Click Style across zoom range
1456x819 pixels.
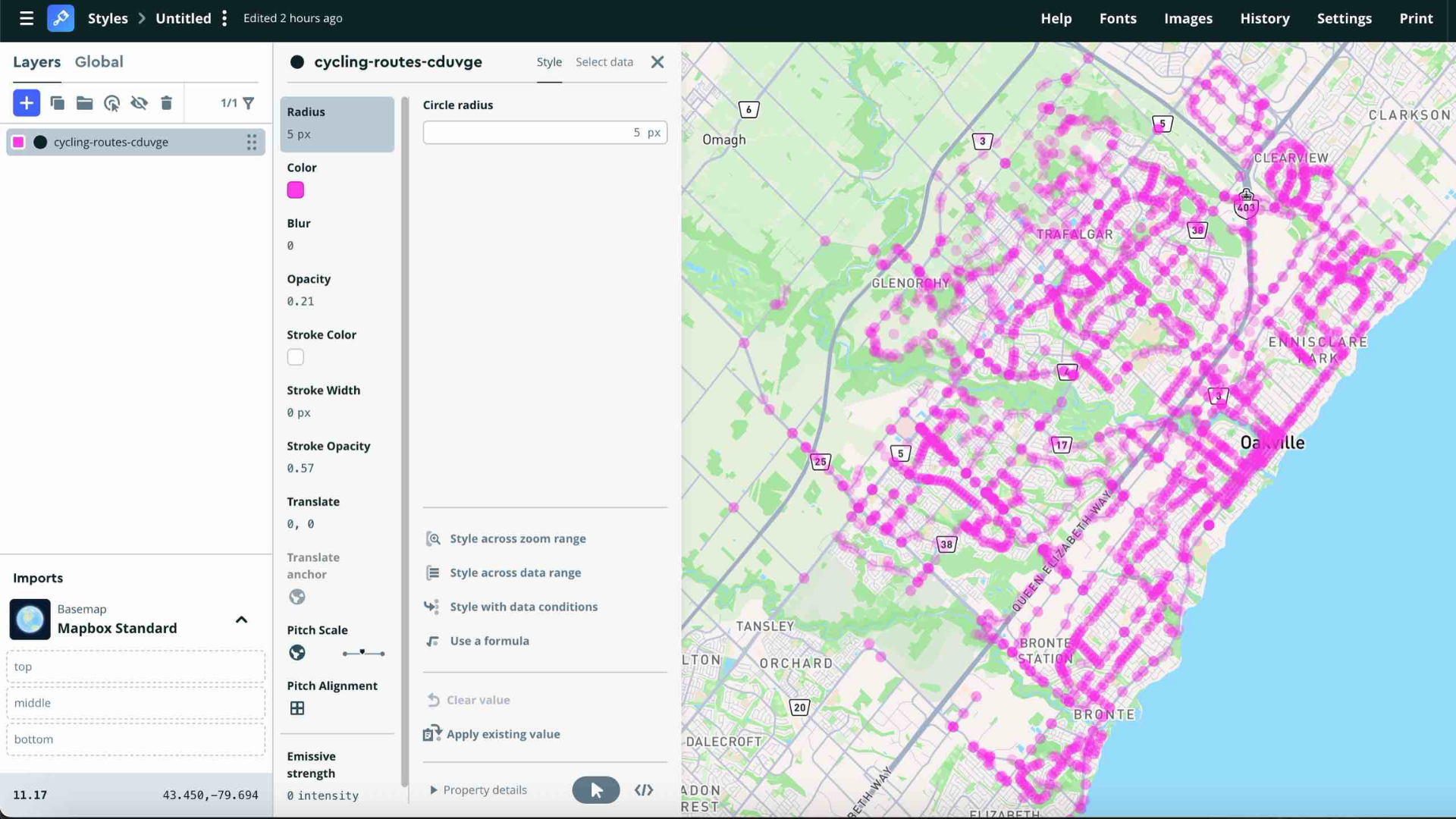pyautogui.click(x=517, y=538)
